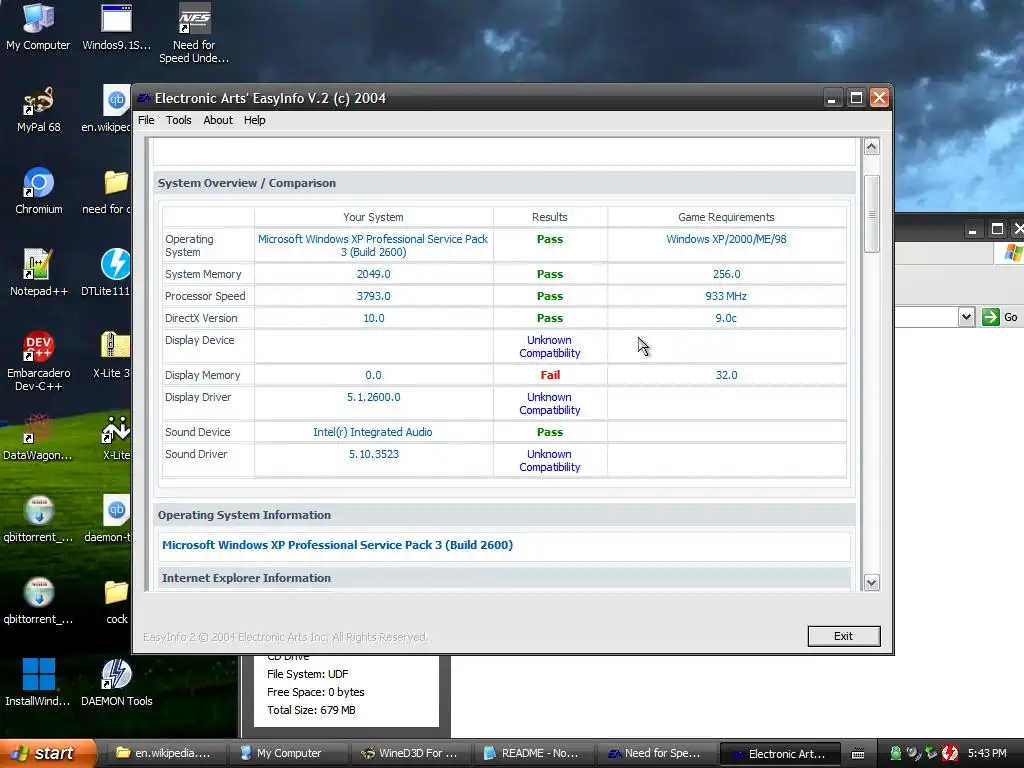Switch to My Computer taskbar item
1024x768 pixels.
click(x=287, y=753)
